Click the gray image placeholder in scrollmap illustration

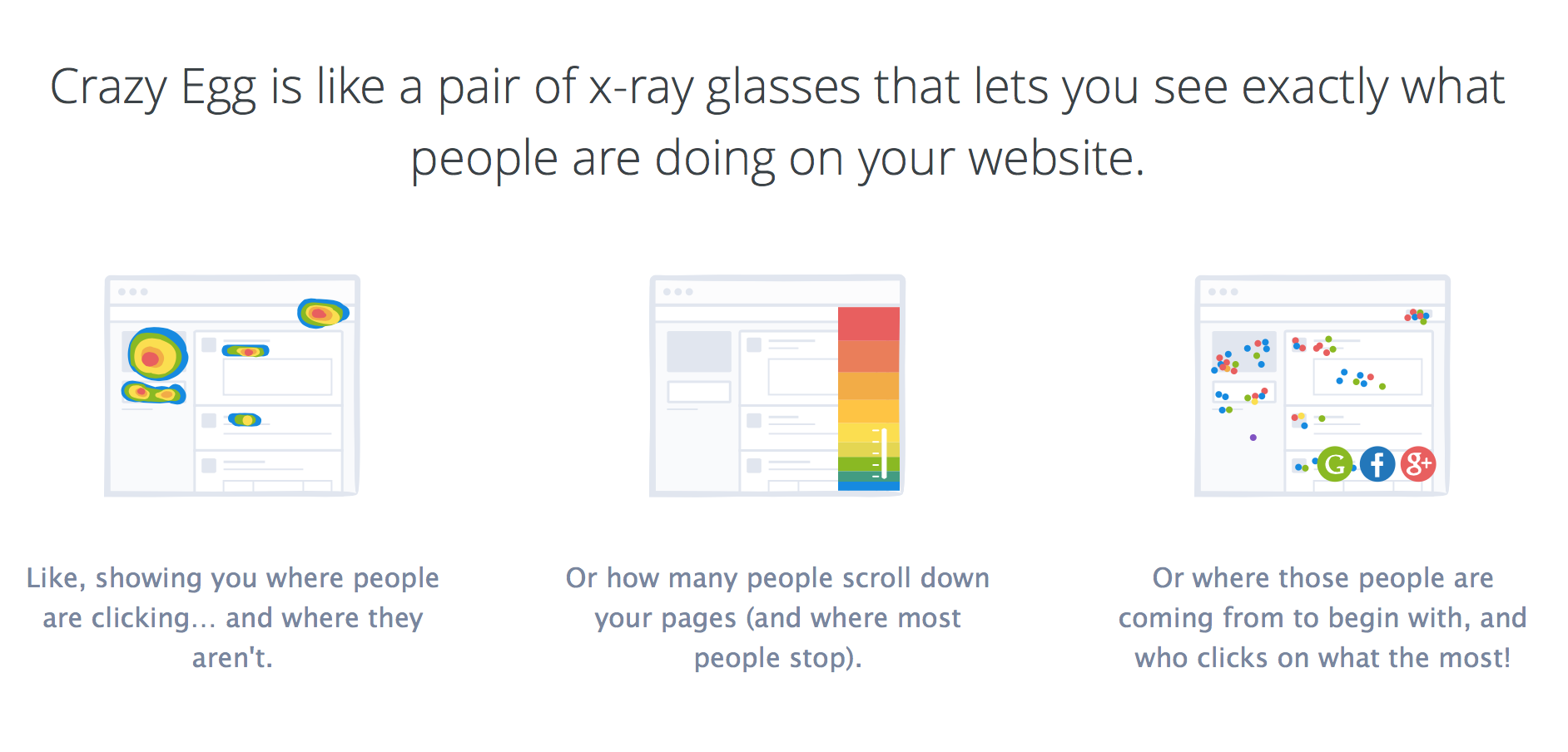pyautogui.click(x=699, y=351)
